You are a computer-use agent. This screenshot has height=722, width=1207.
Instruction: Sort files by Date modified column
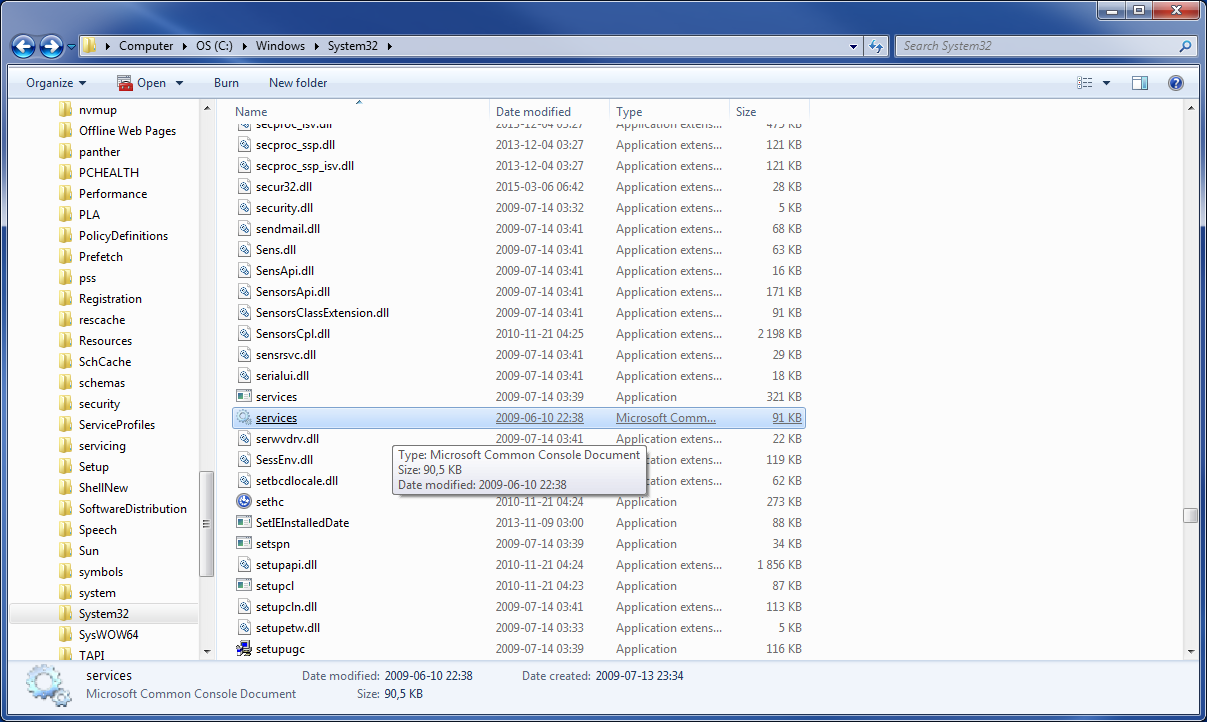tap(533, 112)
